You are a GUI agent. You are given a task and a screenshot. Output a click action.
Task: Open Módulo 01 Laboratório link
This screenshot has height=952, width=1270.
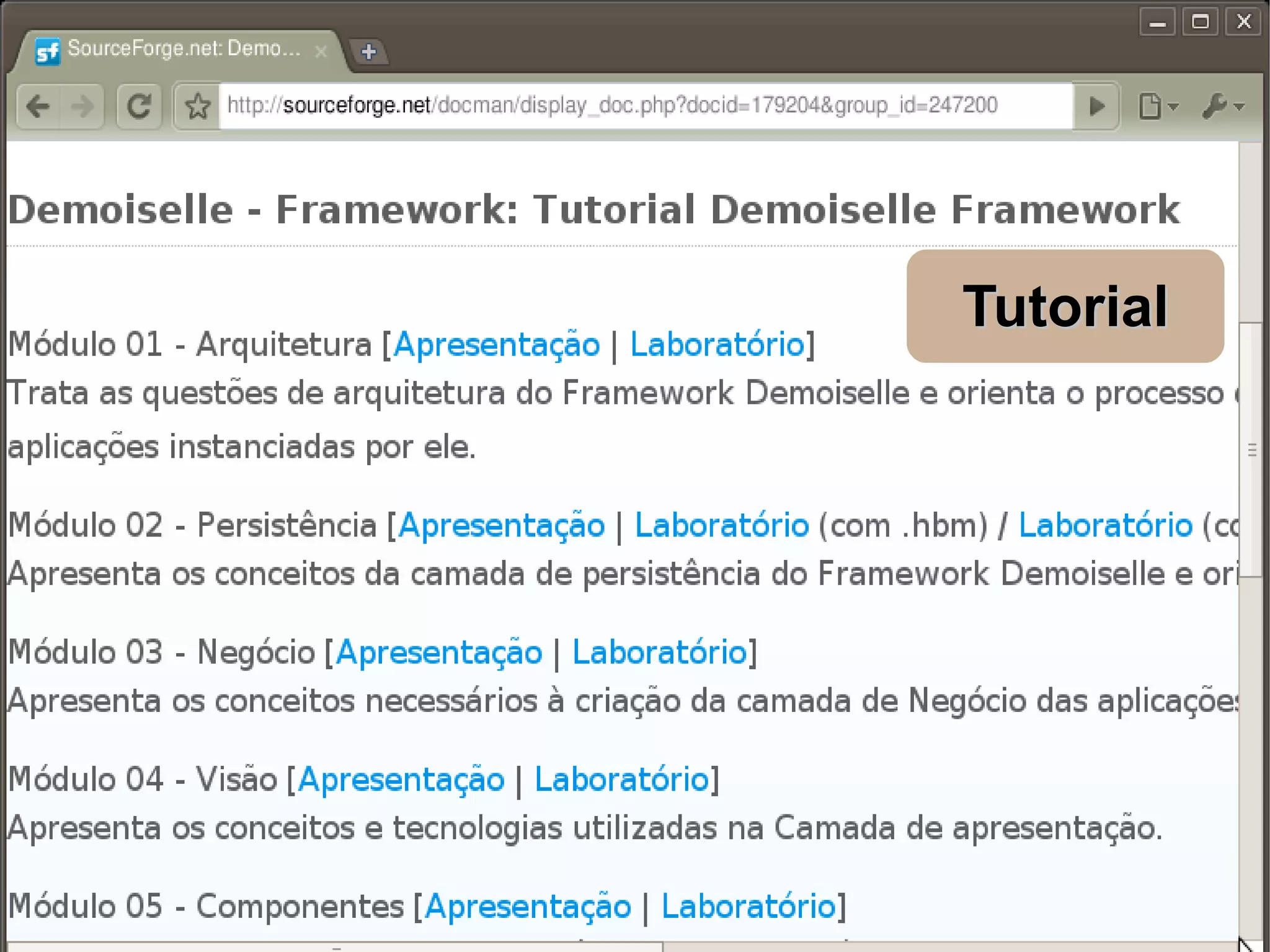(x=717, y=345)
